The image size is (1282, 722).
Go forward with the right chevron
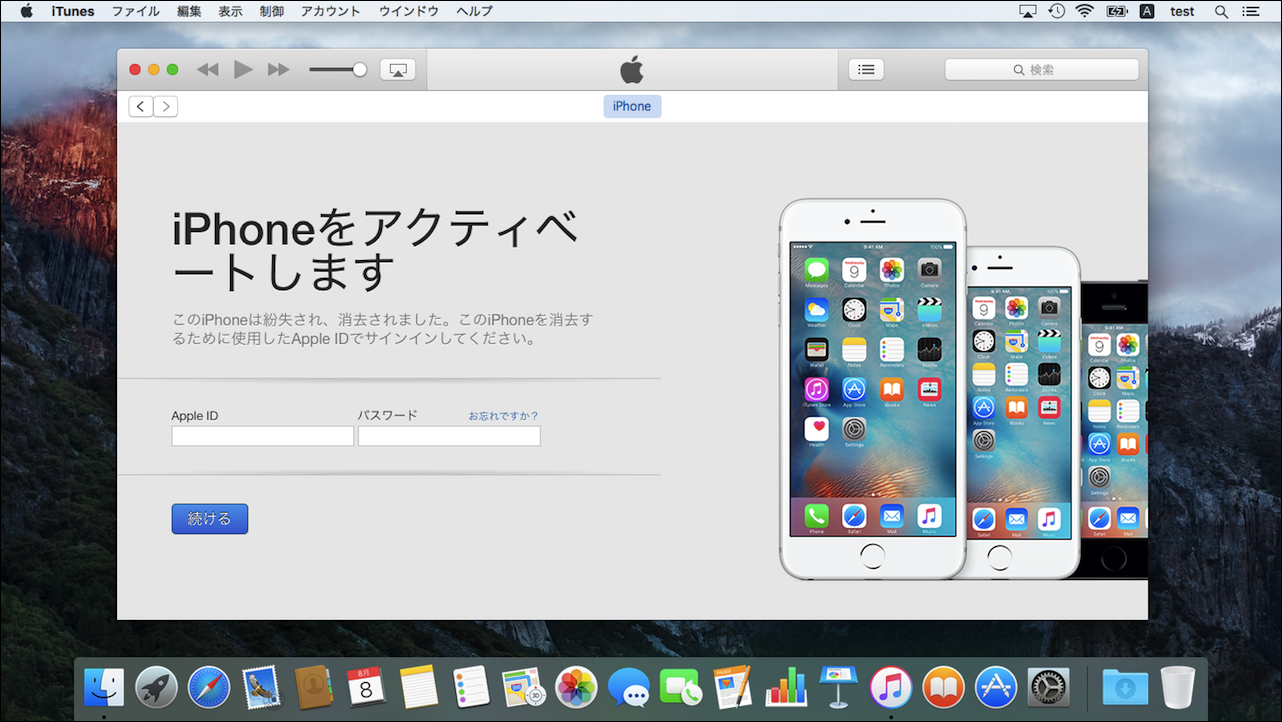[x=166, y=106]
